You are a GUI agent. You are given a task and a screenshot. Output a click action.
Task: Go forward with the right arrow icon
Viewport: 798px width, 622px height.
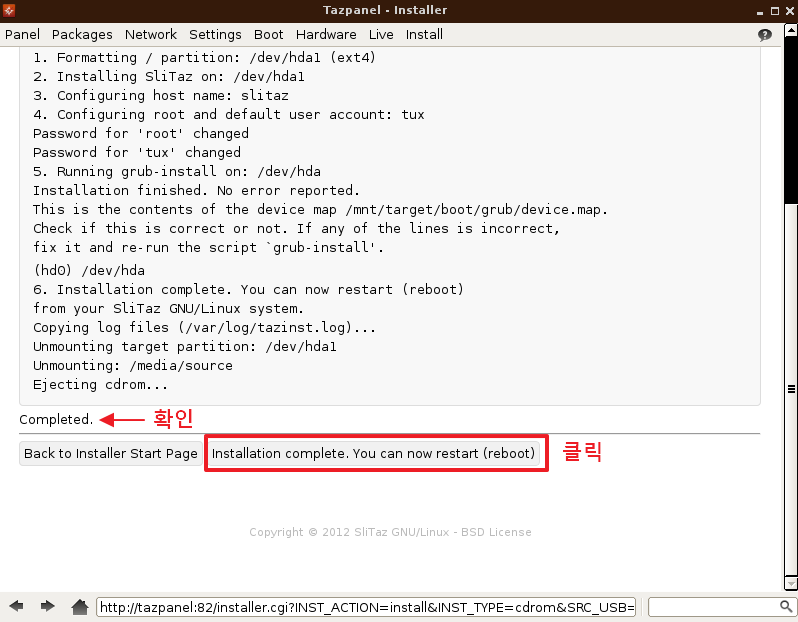[x=47, y=606]
